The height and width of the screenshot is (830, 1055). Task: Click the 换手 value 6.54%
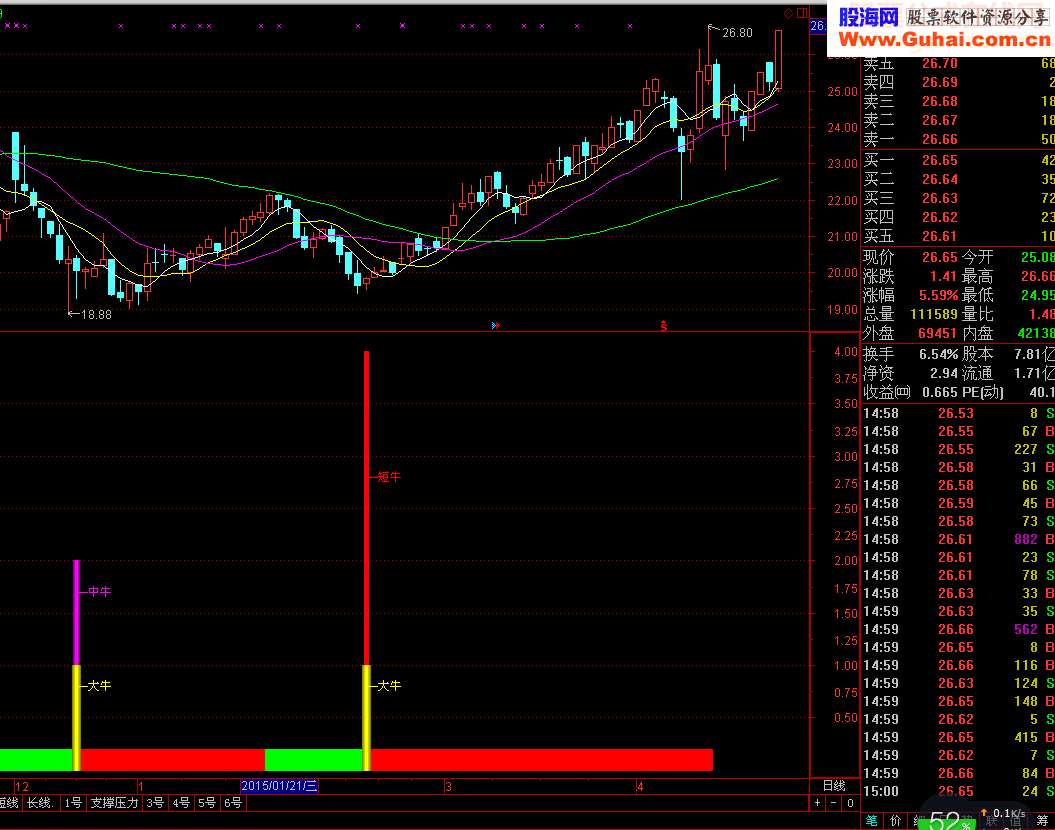point(939,354)
